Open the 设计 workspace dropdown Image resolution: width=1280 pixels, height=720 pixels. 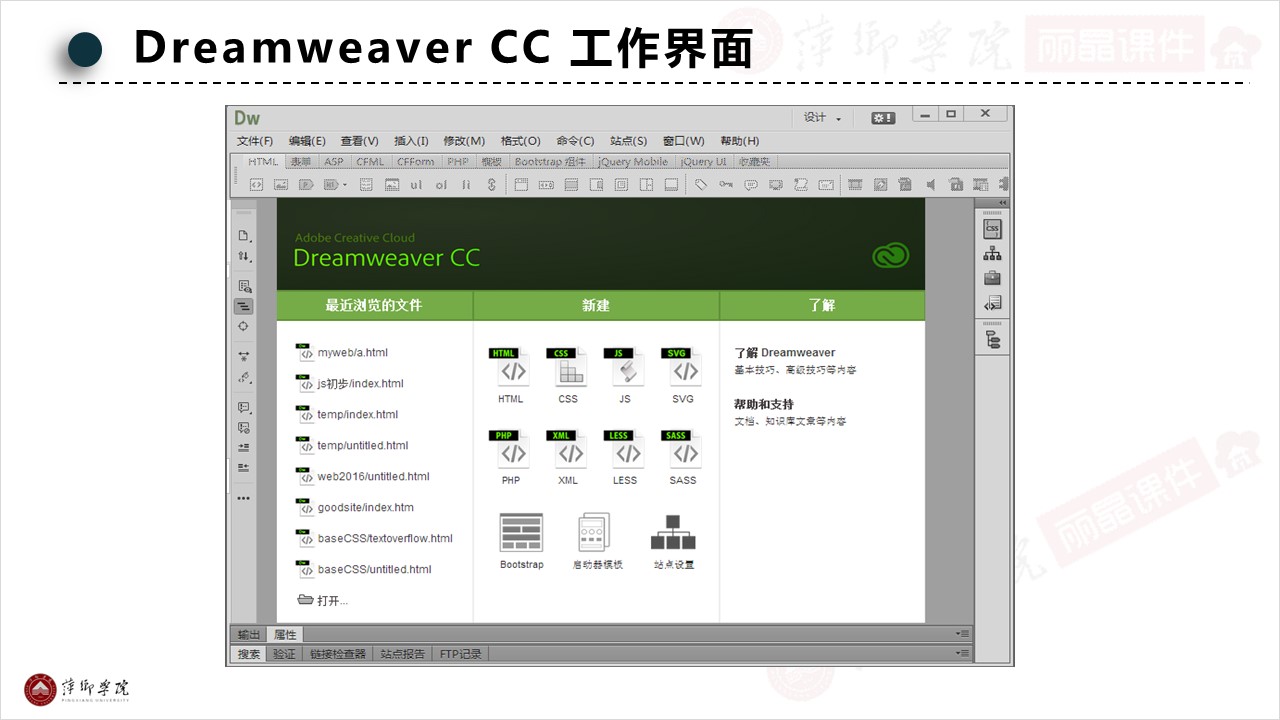pyautogui.click(x=823, y=117)
